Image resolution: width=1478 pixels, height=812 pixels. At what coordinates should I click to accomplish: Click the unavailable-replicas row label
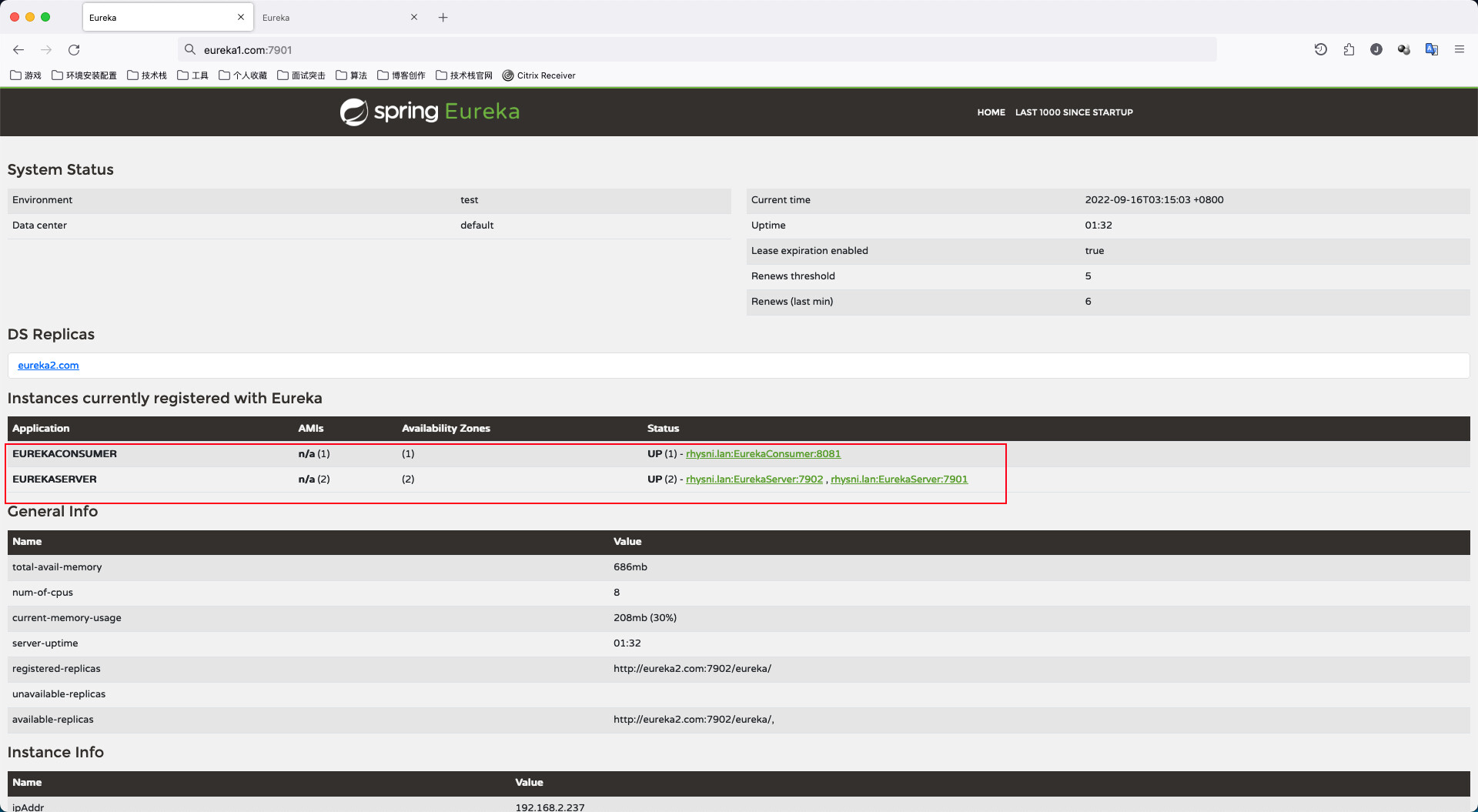[x=59, y=694]
